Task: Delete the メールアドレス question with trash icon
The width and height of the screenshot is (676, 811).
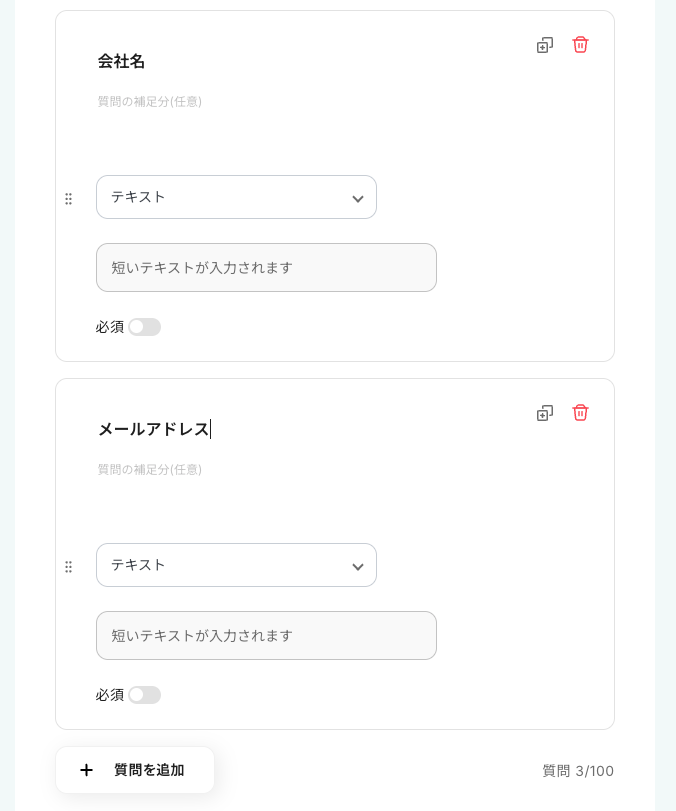Action: 580,413
